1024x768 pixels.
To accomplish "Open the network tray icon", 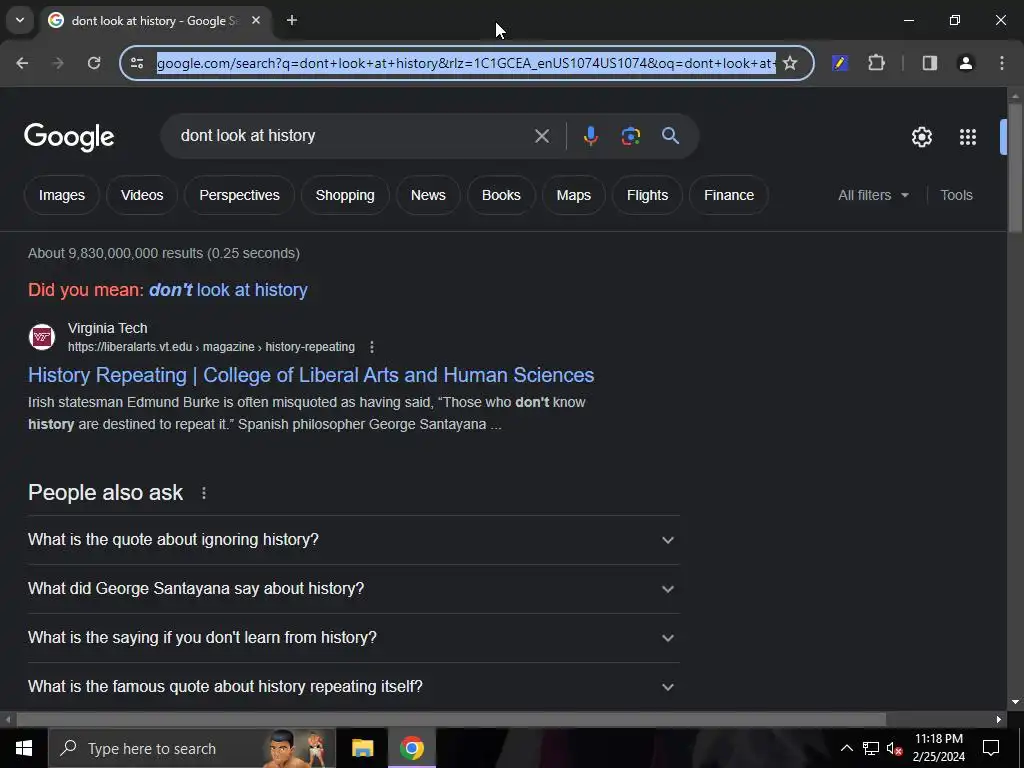I will [871, 748].
